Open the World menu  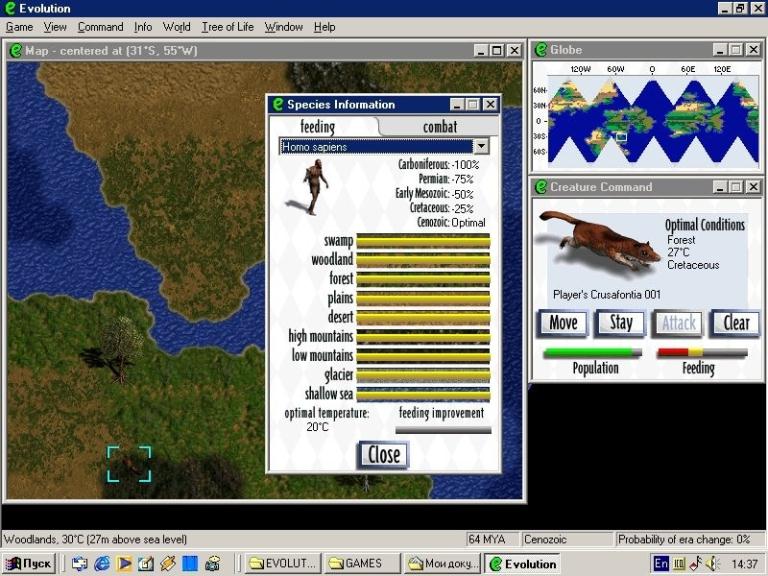tap(176, 27)
